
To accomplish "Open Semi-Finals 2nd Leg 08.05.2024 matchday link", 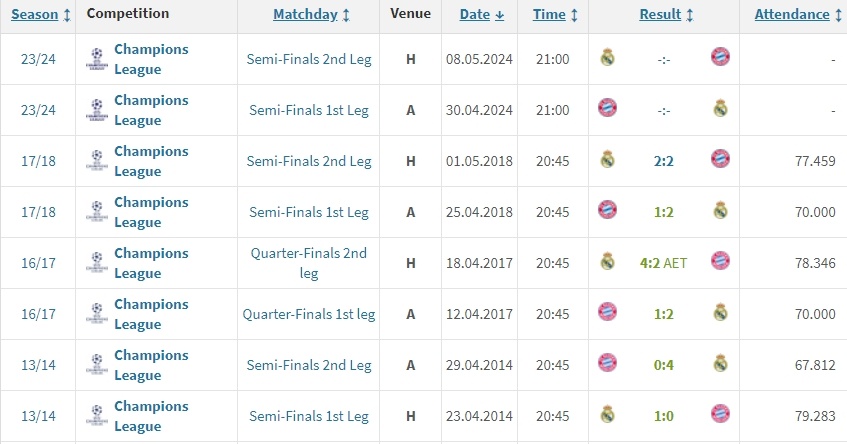I will pyautogui.click(x=309, y=59).
